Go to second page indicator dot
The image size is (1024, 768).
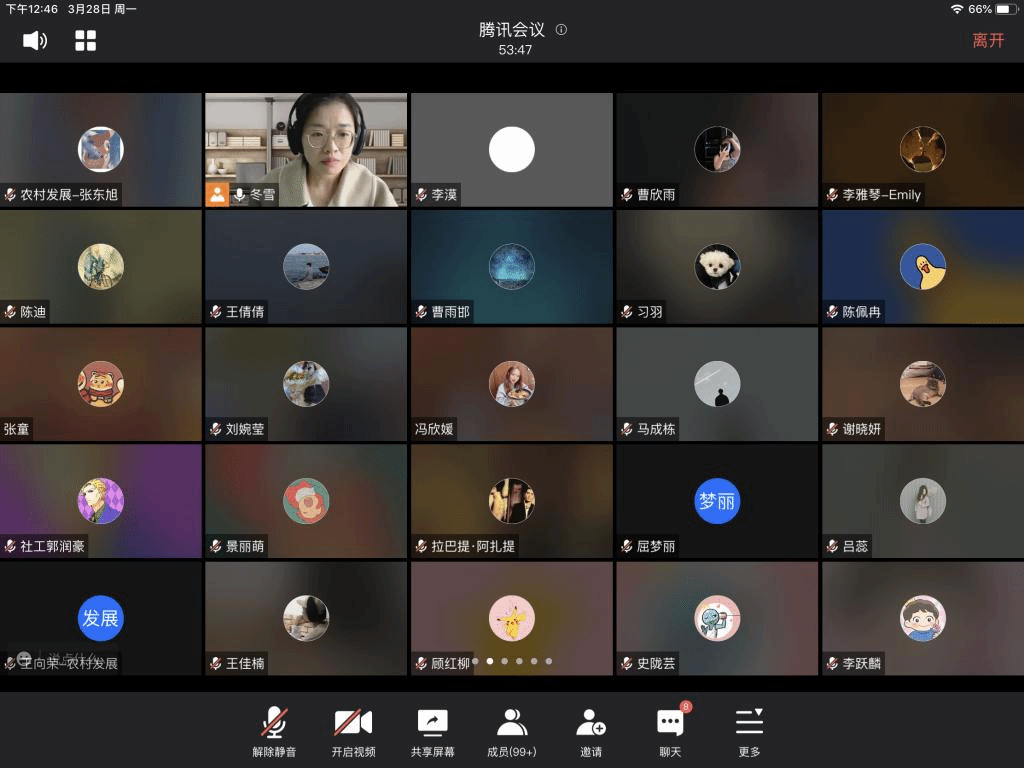coord(489,661)
